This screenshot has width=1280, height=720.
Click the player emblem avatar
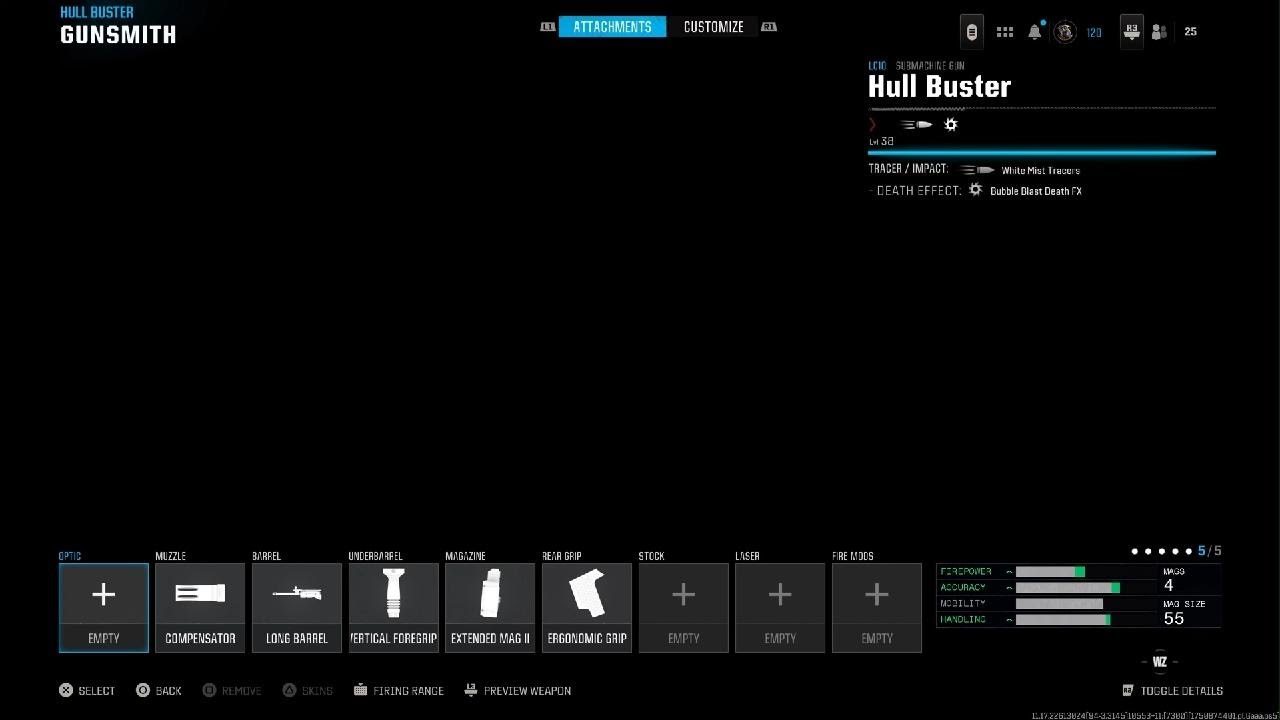click(x=1065, y=32)
